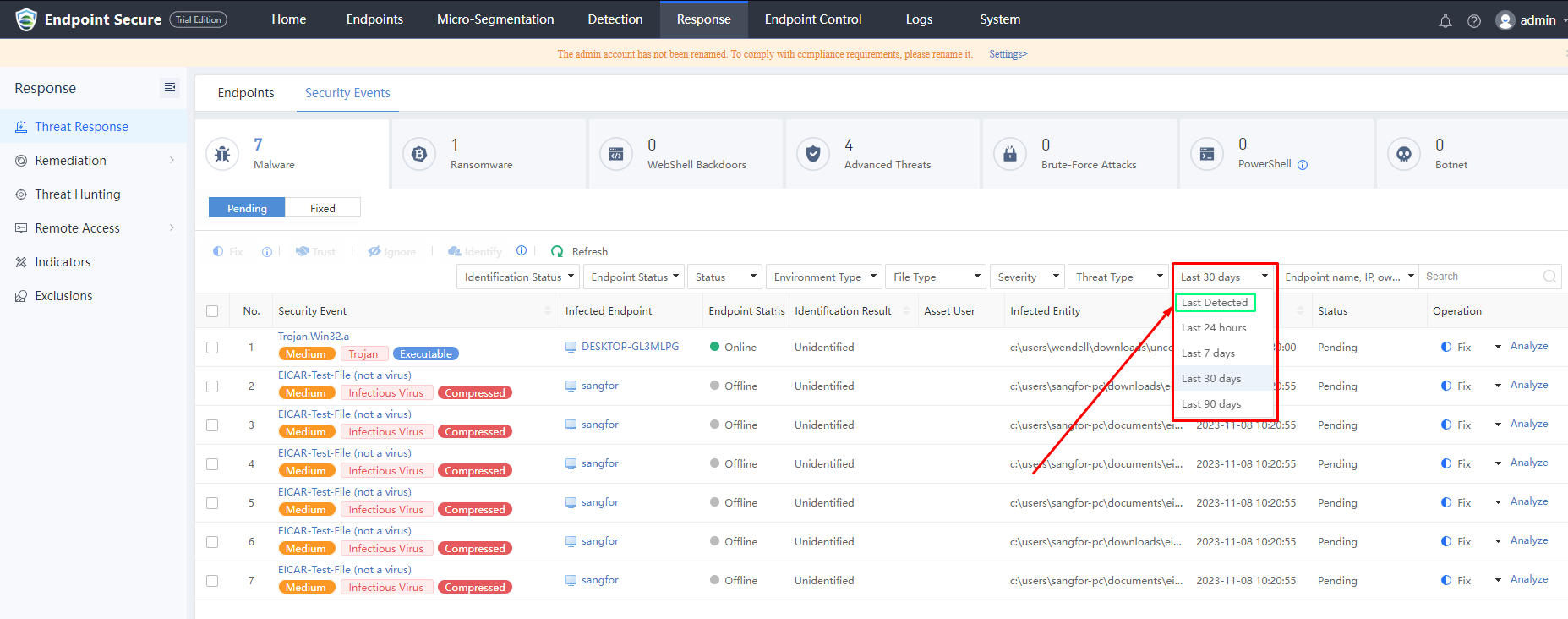Open the Detection top menu
The height and width of the screenshot is (619, 1568).
point(615,19)
